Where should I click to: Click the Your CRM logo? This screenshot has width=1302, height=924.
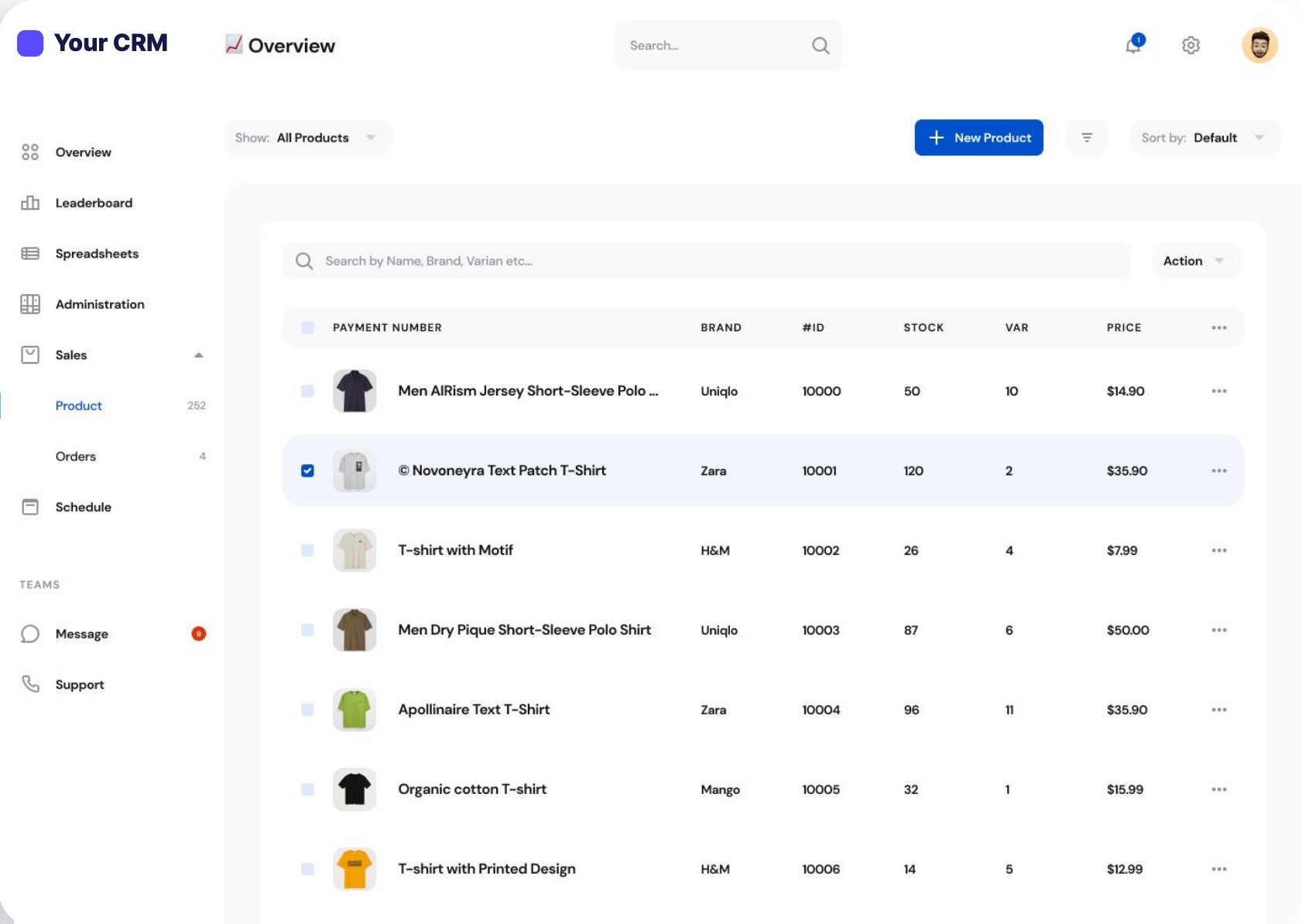click(x=93, y=43)
